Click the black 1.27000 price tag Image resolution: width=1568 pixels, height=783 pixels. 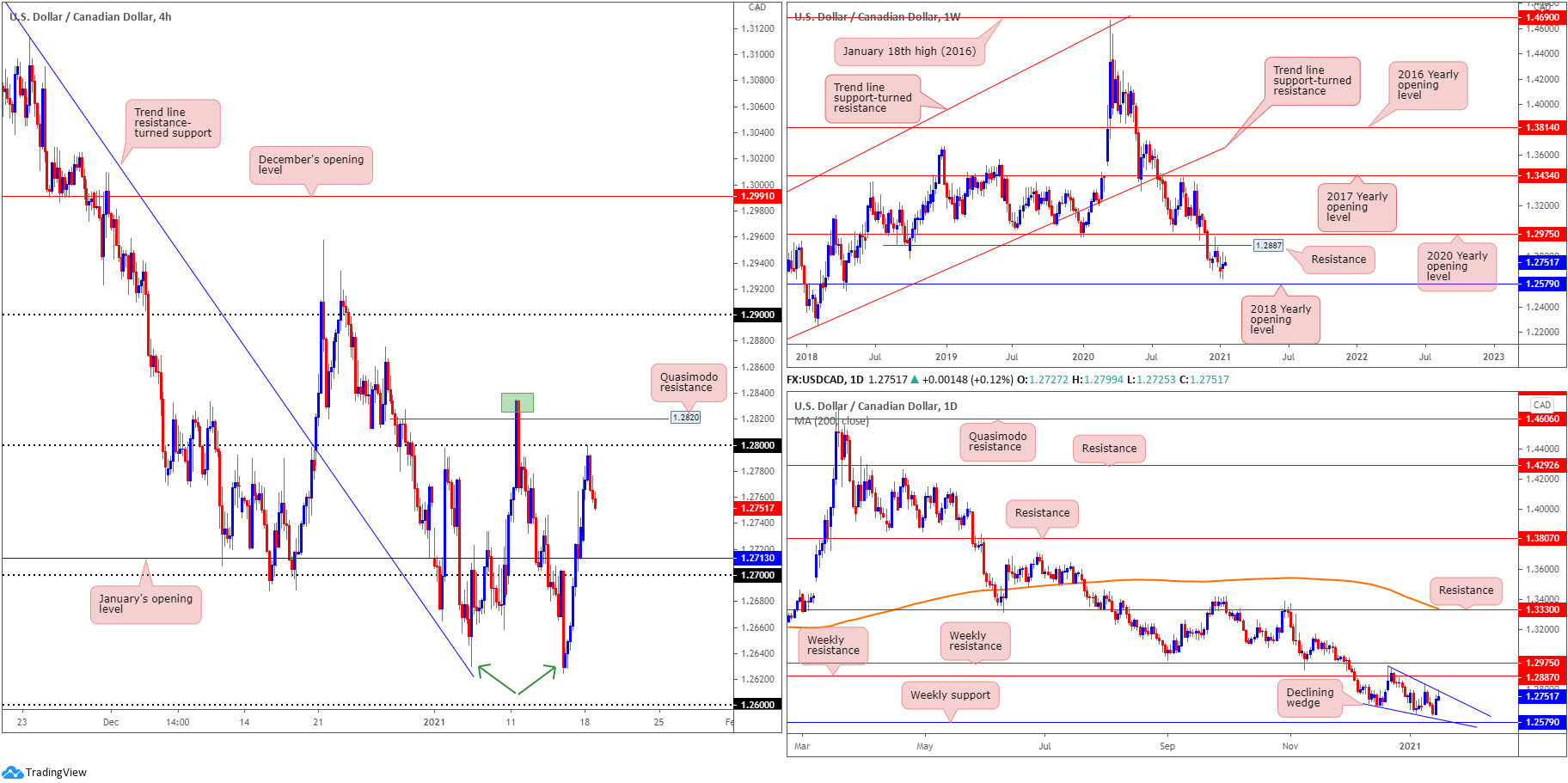(x=756, y=575)
